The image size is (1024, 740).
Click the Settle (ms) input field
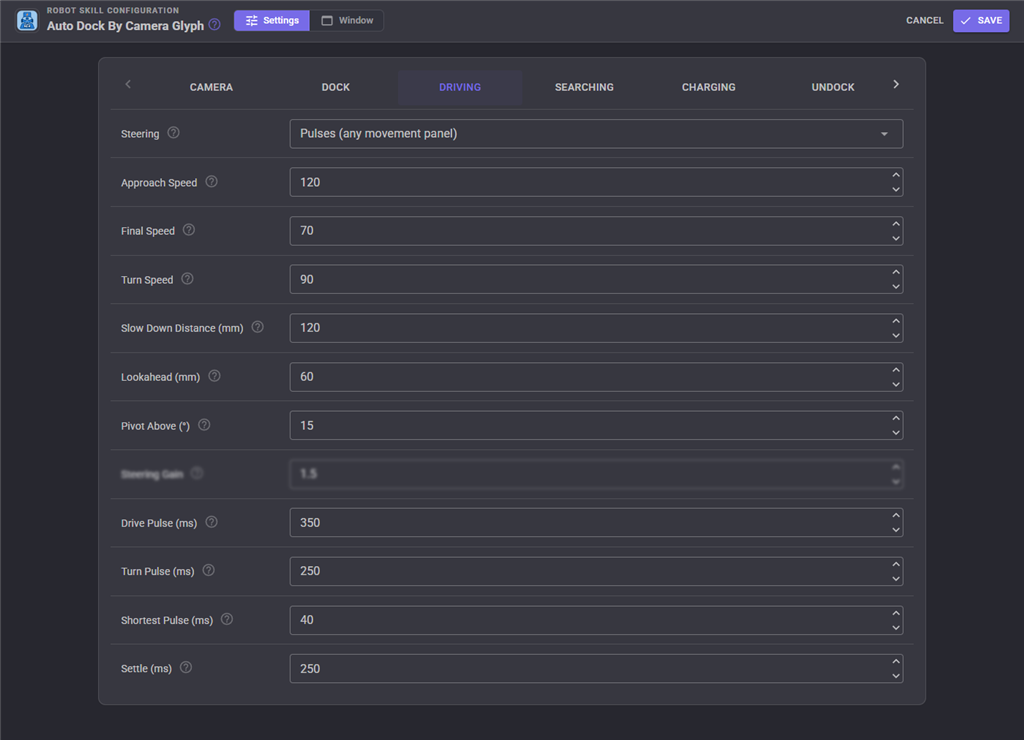596,669
